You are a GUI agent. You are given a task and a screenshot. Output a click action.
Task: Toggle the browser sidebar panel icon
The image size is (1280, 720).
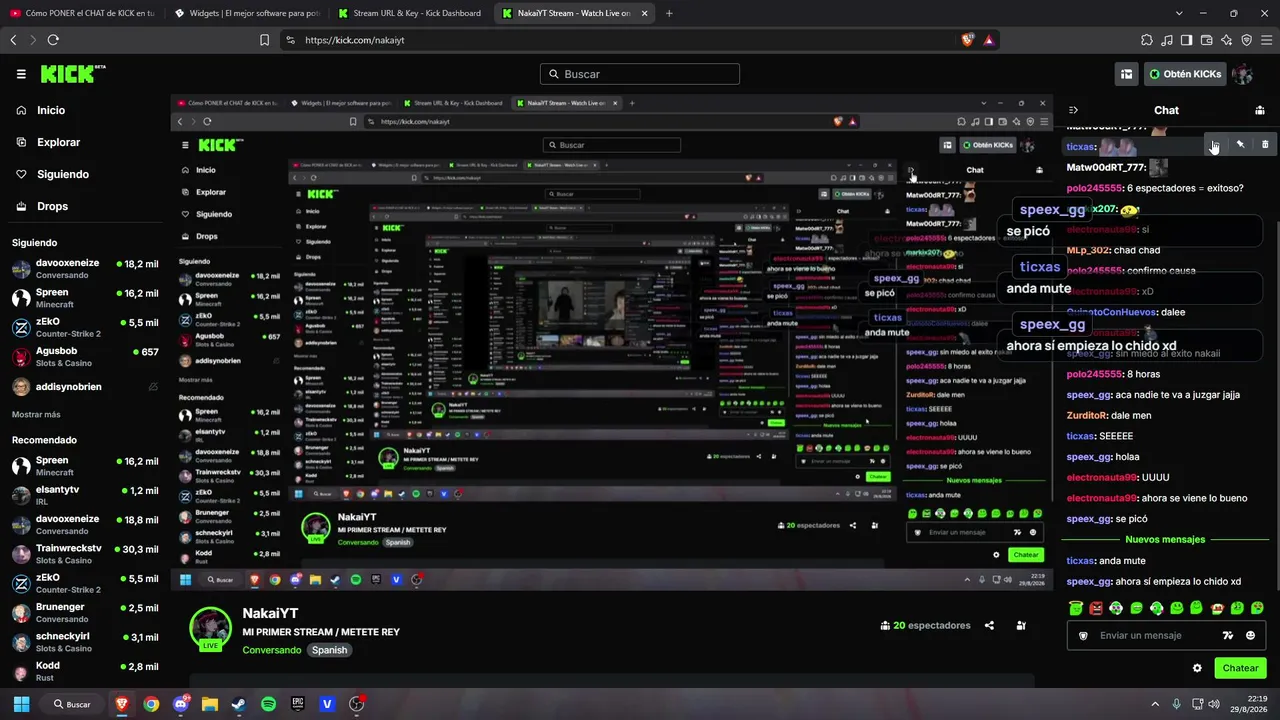coord(1186,40)
